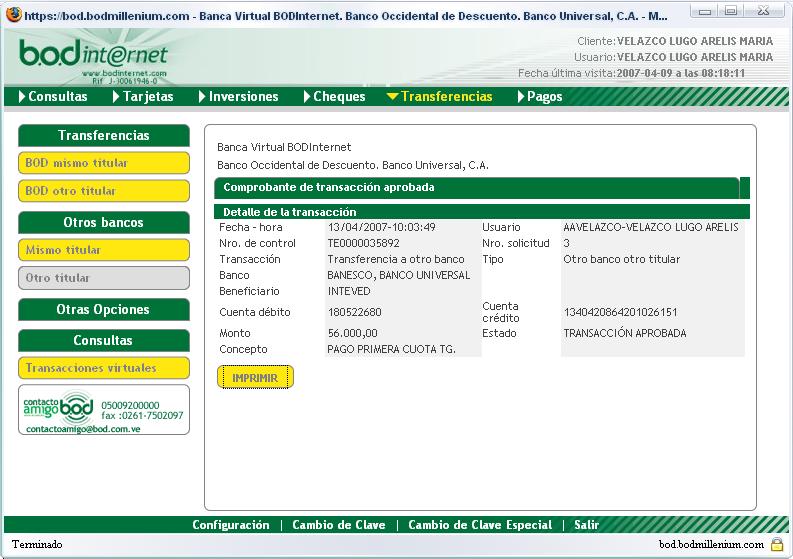Click the Consultas sidebar header
Image resolution: width=793 pixels, height=559 pixels.
(x=104, y=340)
